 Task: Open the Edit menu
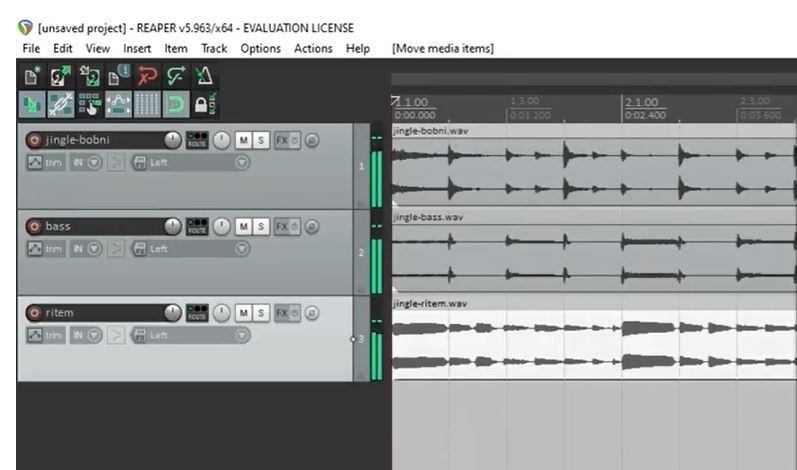tap(63, 49)
